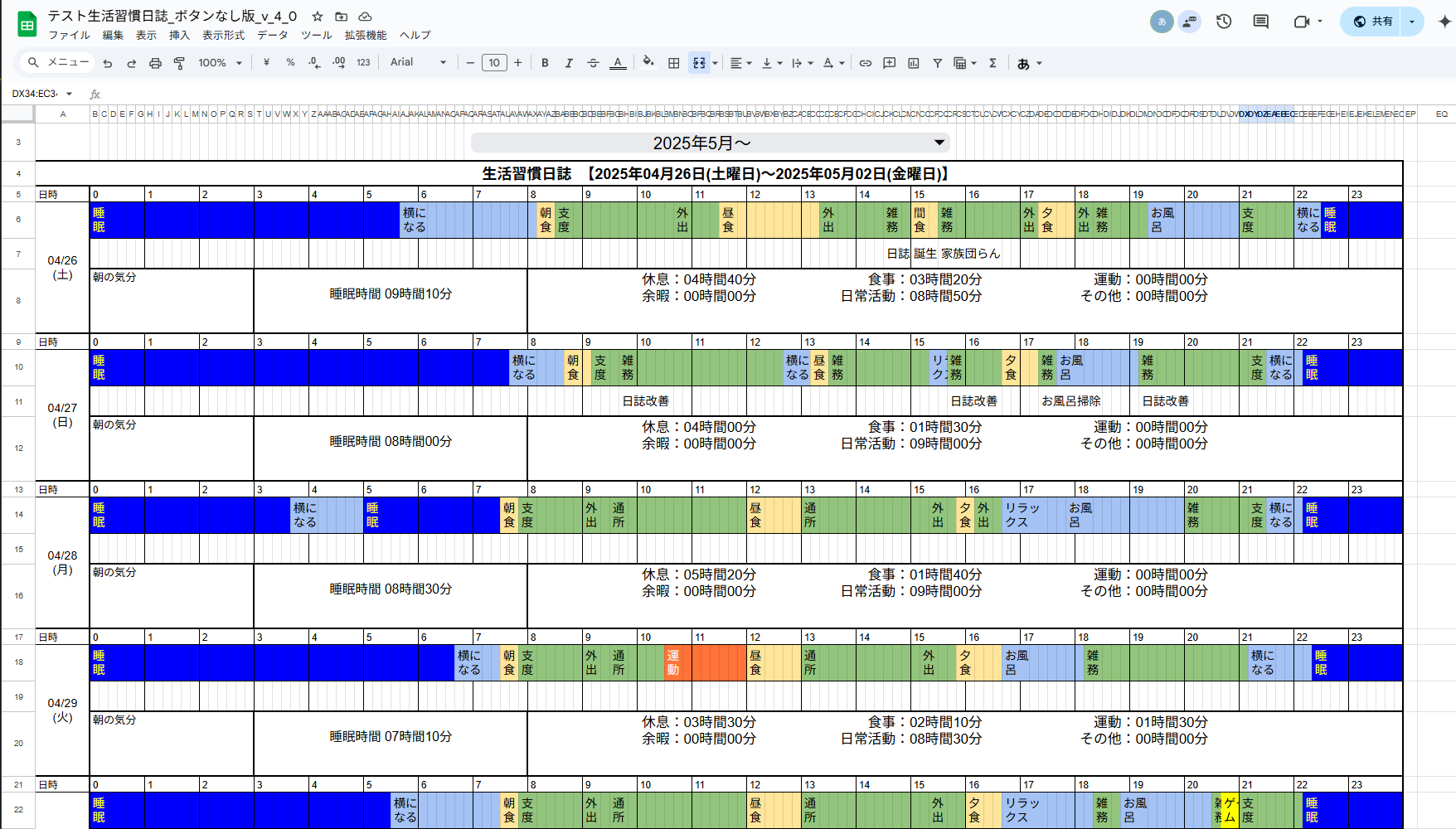Viewport: 1456px width, 829px height.
Task: Search menus with メニュー box
Action: [x=58, y=63]
